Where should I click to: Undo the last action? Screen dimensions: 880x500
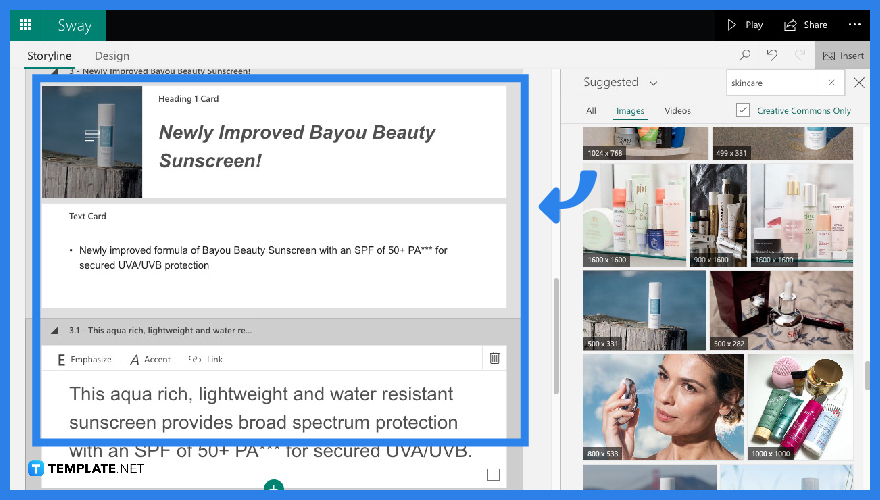point(772,55)
